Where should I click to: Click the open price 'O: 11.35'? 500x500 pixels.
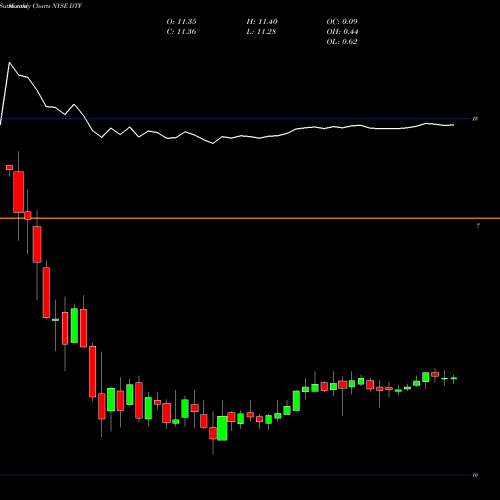point(181,22)
